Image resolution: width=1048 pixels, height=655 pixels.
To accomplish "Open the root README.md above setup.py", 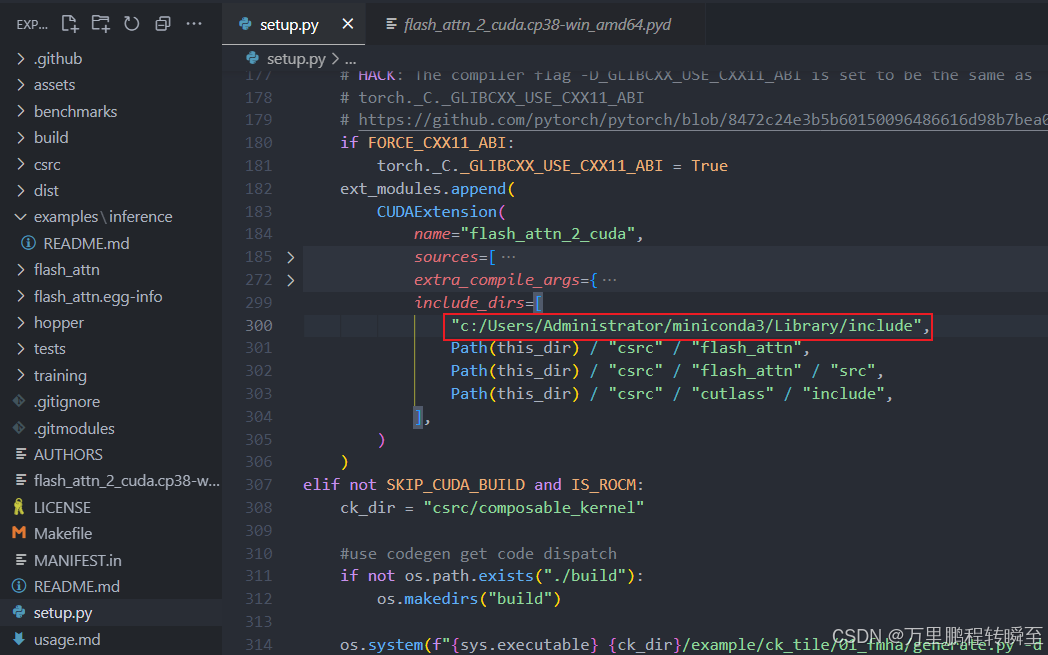I will [111, 587].
